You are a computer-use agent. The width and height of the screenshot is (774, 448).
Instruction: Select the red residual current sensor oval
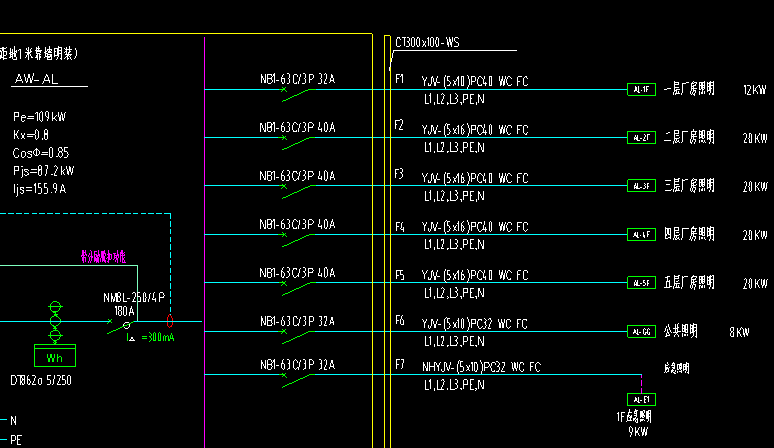170,321
